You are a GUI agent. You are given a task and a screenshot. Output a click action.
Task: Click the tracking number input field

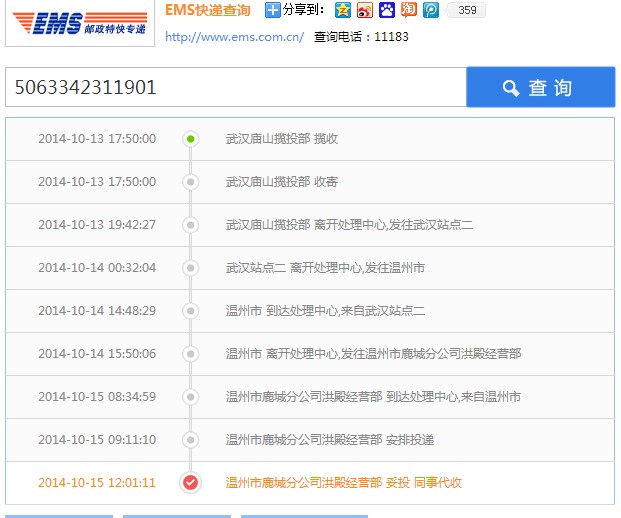tap(236, 87)
